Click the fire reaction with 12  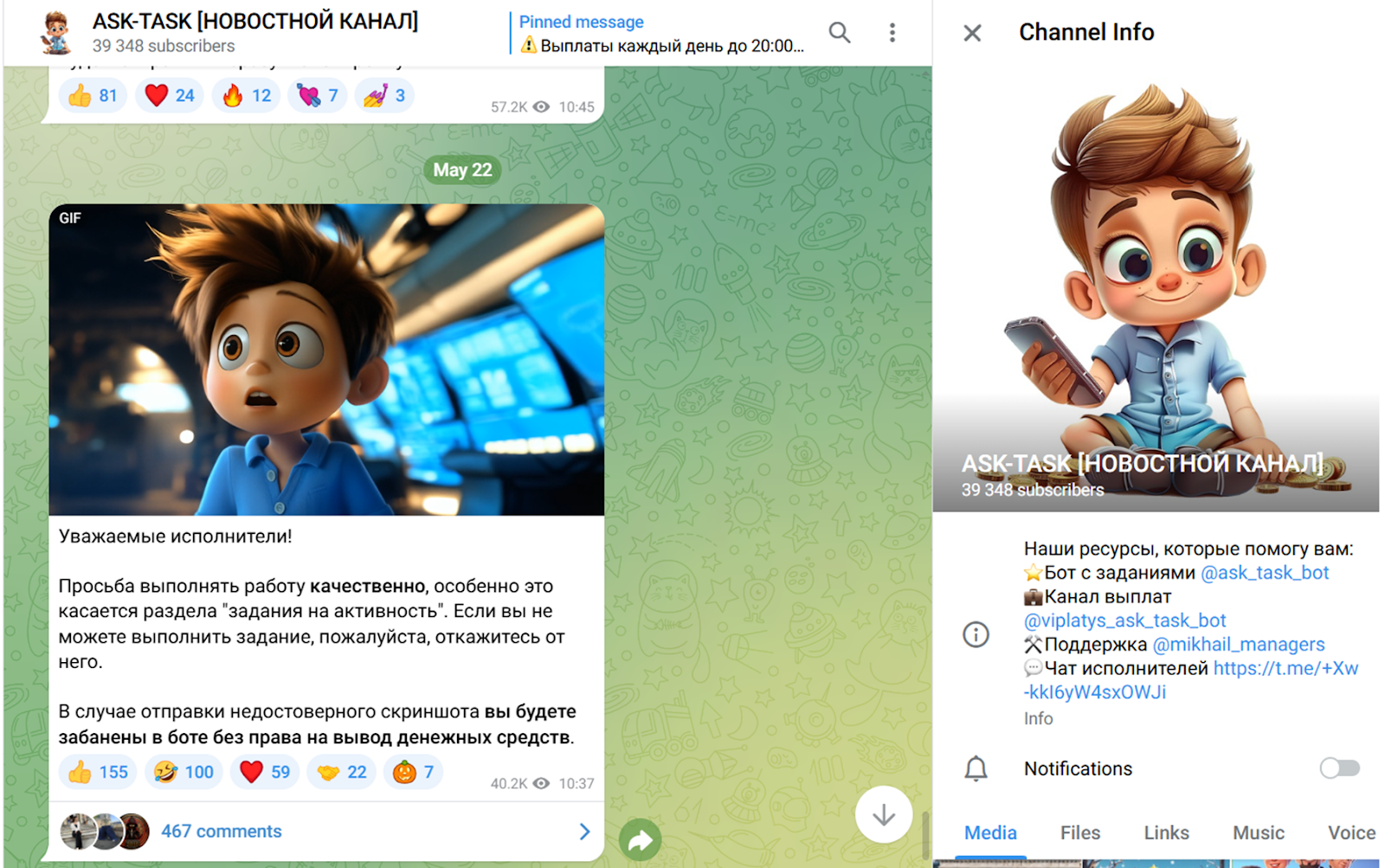(x=246, y=95)
